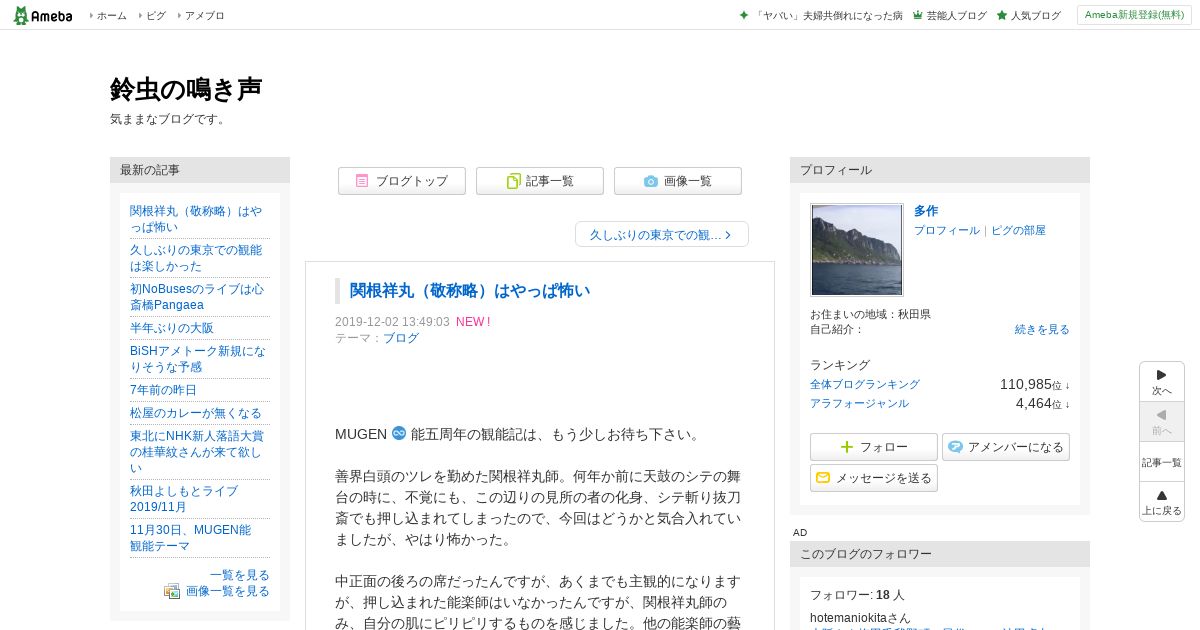The width and height of the screenshot is (1200, 630).
Task: Open sidebar article 関根祥丸（敬称略）はやっぱ怖い
Action: point(196,219)
